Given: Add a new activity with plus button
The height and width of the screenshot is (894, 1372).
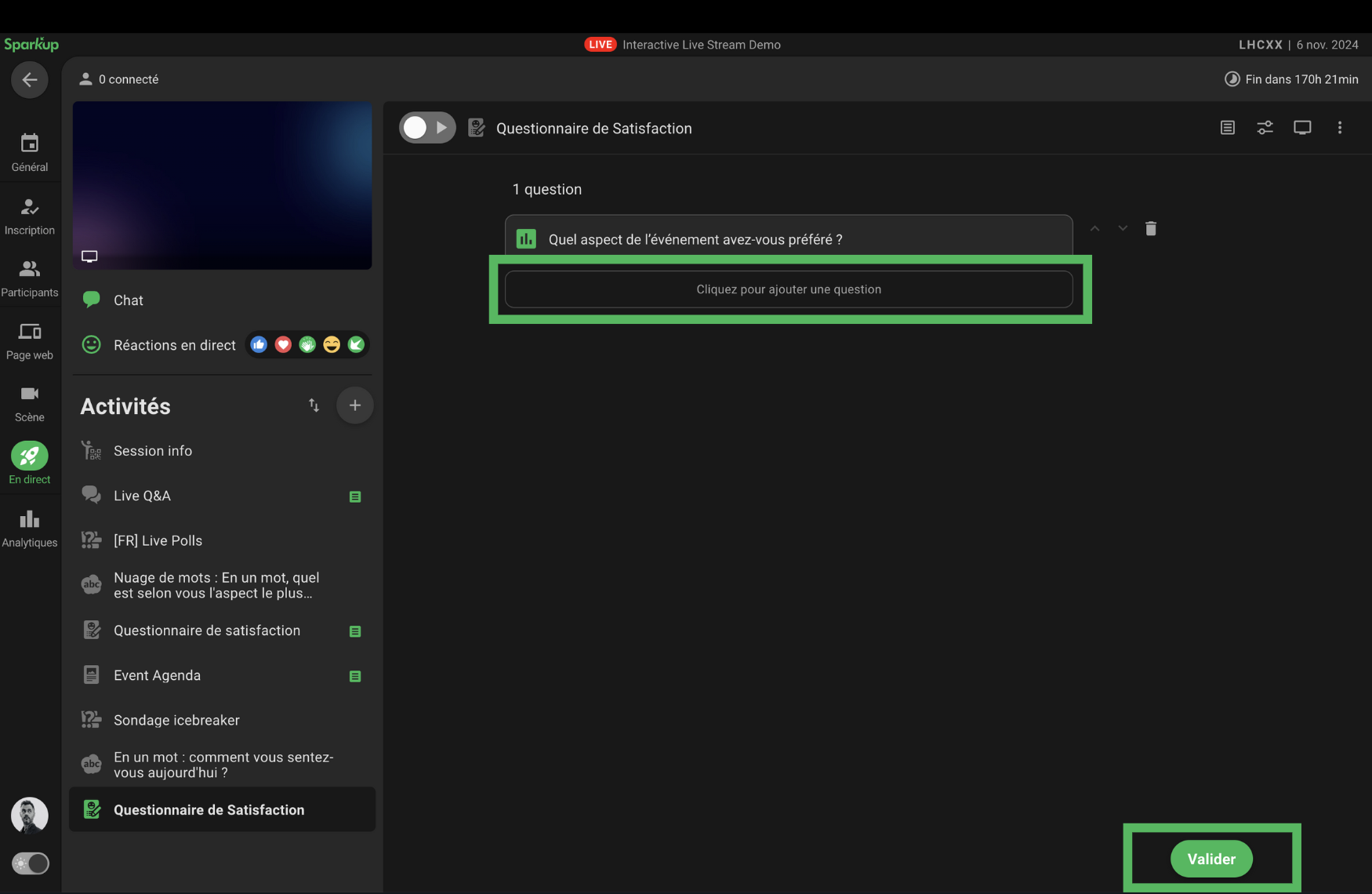Looking at the screenshot, I should [354, 405].
